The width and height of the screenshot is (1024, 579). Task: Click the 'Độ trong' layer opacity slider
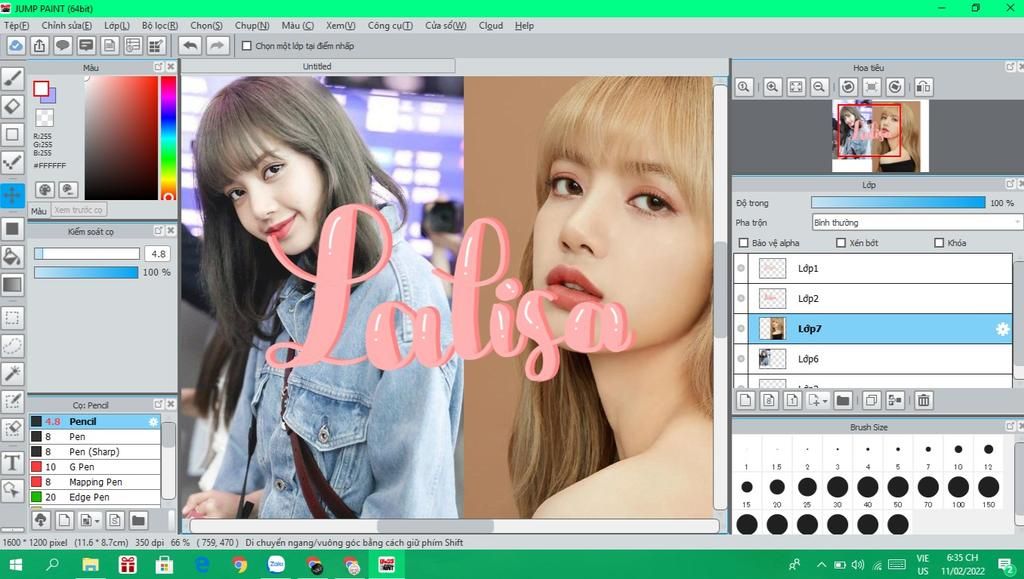898,203
